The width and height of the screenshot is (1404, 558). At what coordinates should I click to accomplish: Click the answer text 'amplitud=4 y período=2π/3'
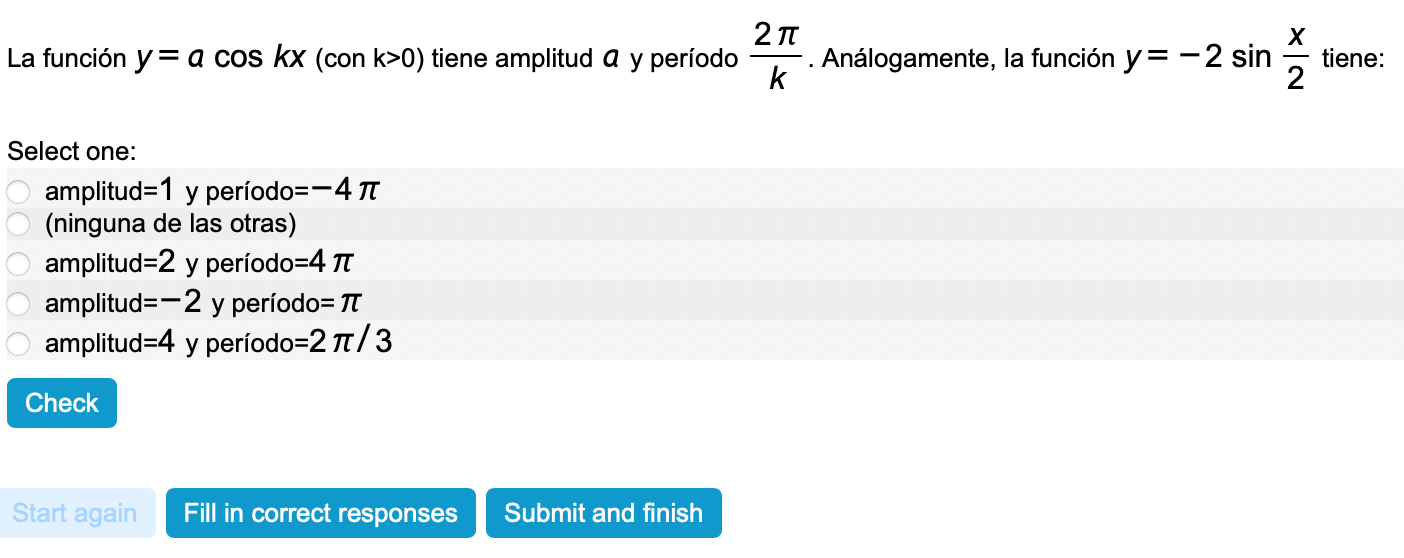[219, 343]
